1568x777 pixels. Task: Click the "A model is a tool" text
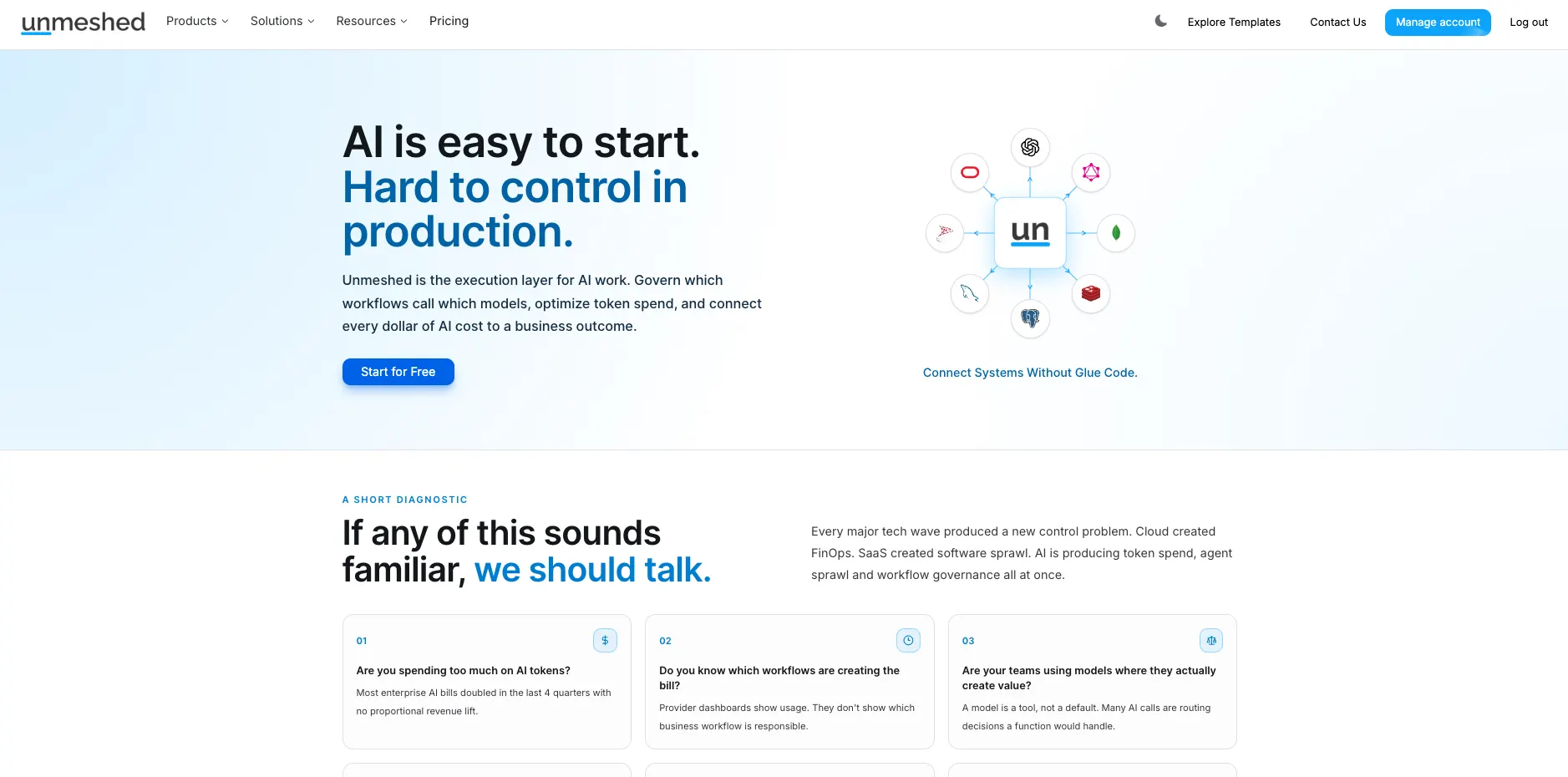click(x=1086, y=717)
